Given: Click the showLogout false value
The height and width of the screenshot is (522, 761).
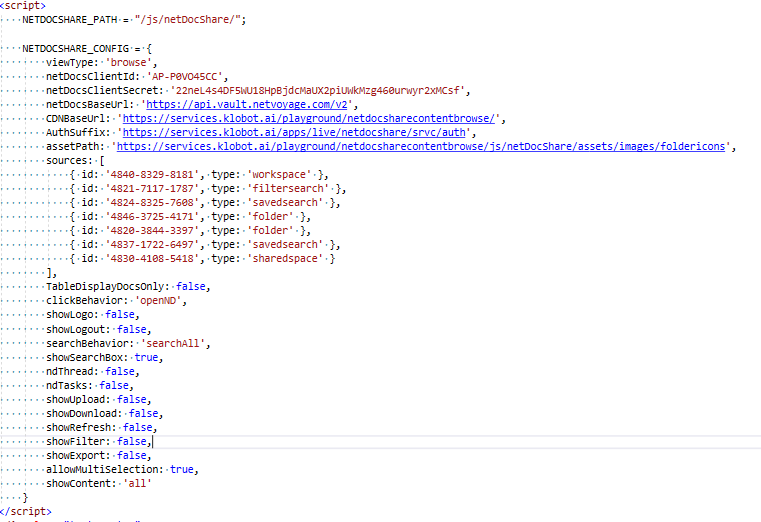Looking at the screenshot, I should (x=132, y=329).
